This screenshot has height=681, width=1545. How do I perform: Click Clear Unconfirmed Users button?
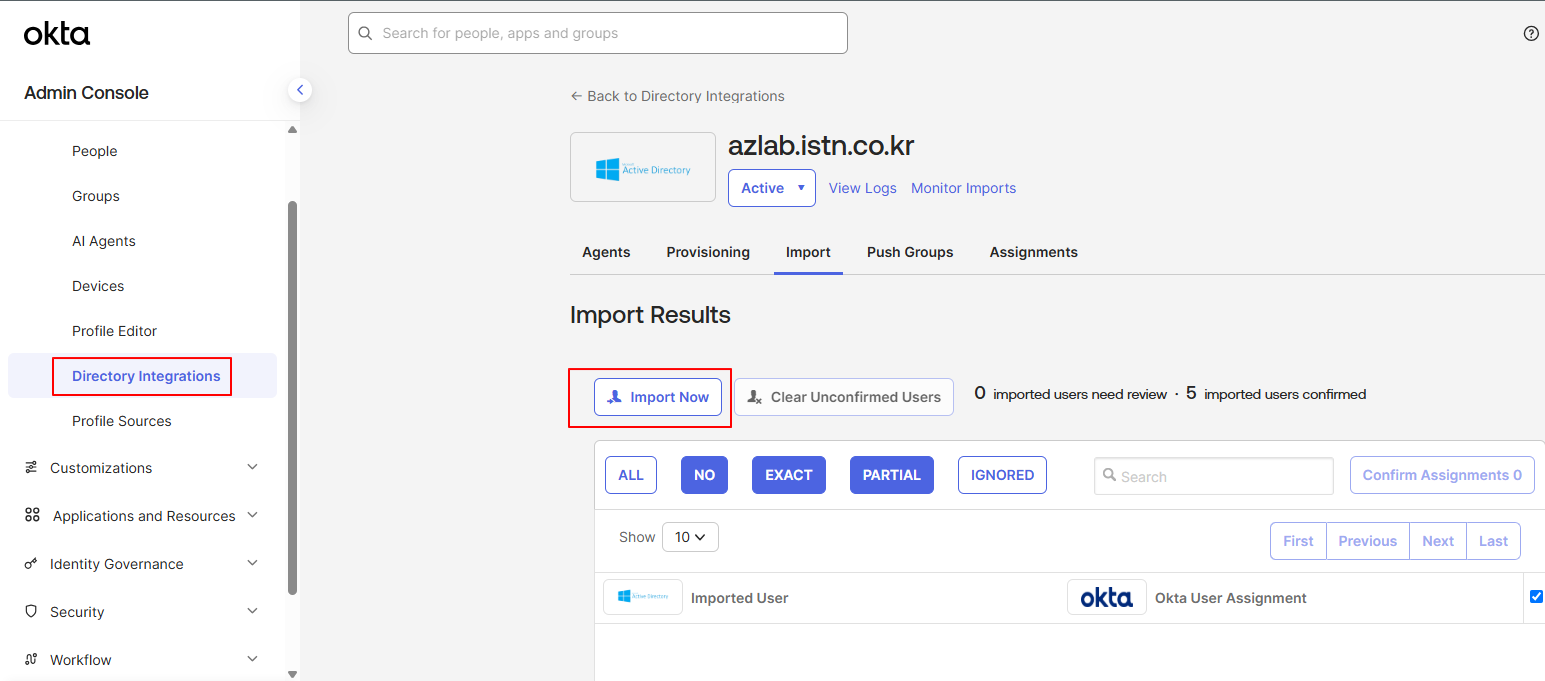point(844,397)
